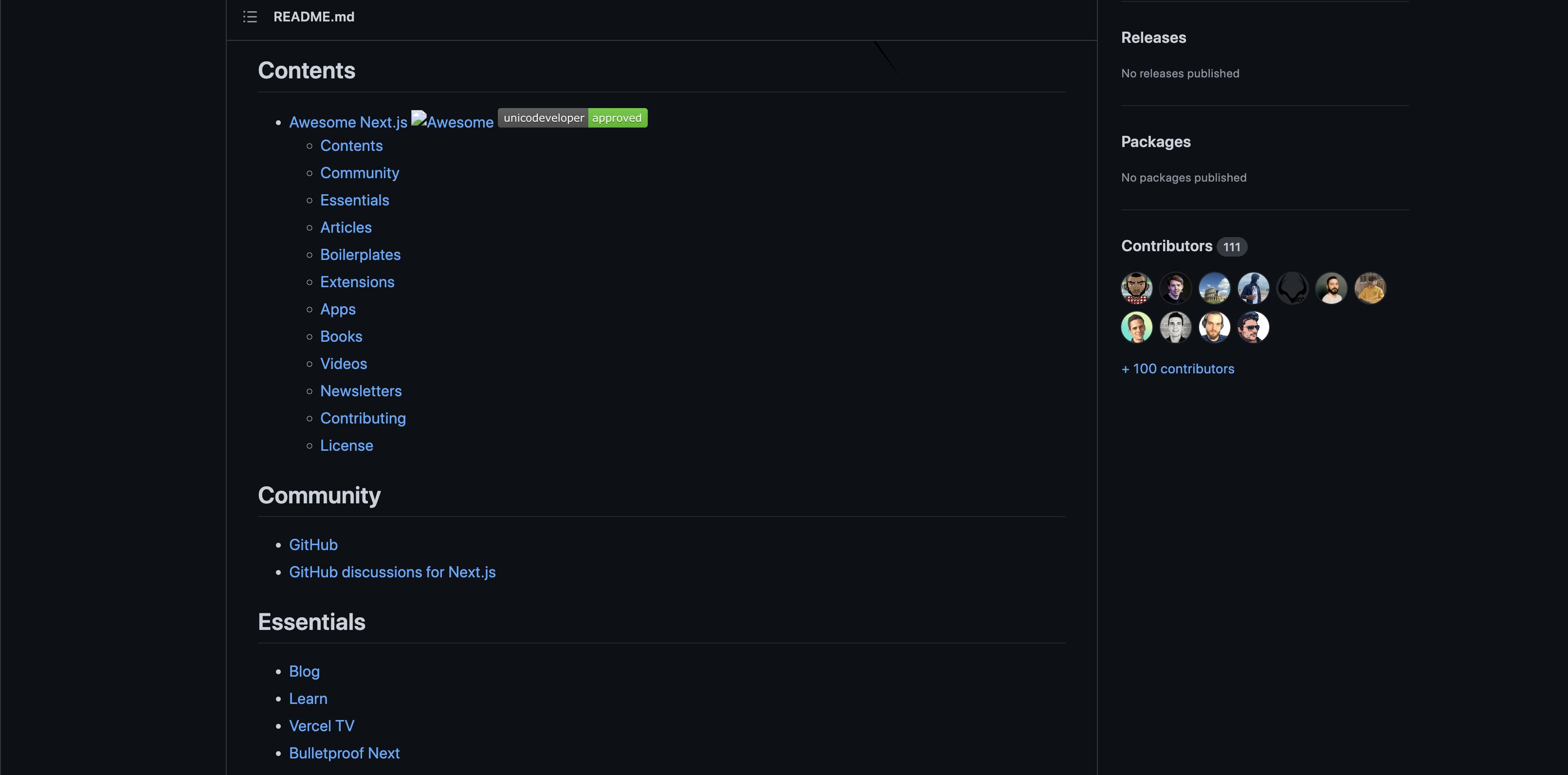
Task: Open the table of contents outline icon
Action: click(250, 17)
